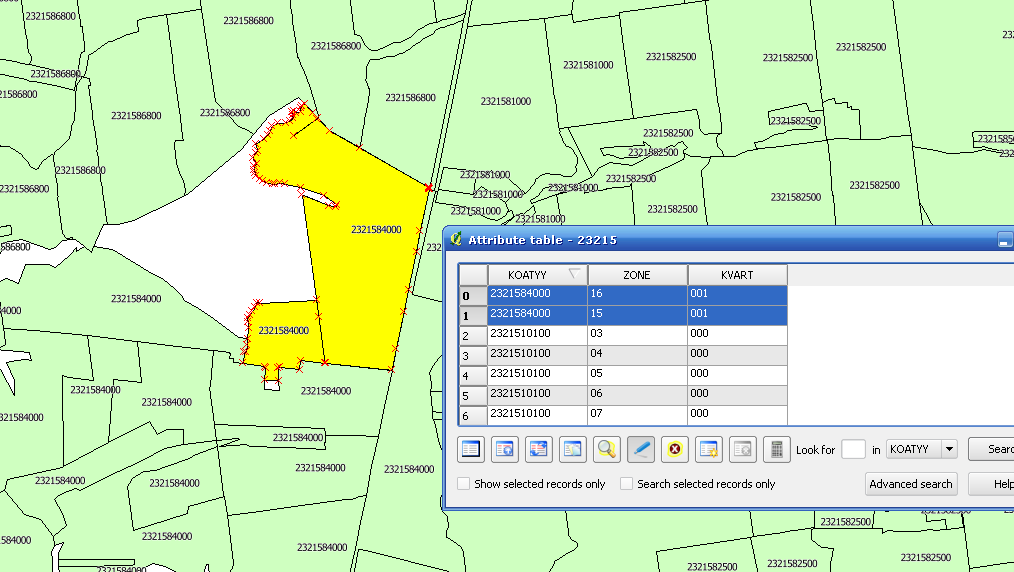Image resolution: width=1014 pixels, height=572 pixels.
Task: Move selection to top of table
Action: coord(505,450)
